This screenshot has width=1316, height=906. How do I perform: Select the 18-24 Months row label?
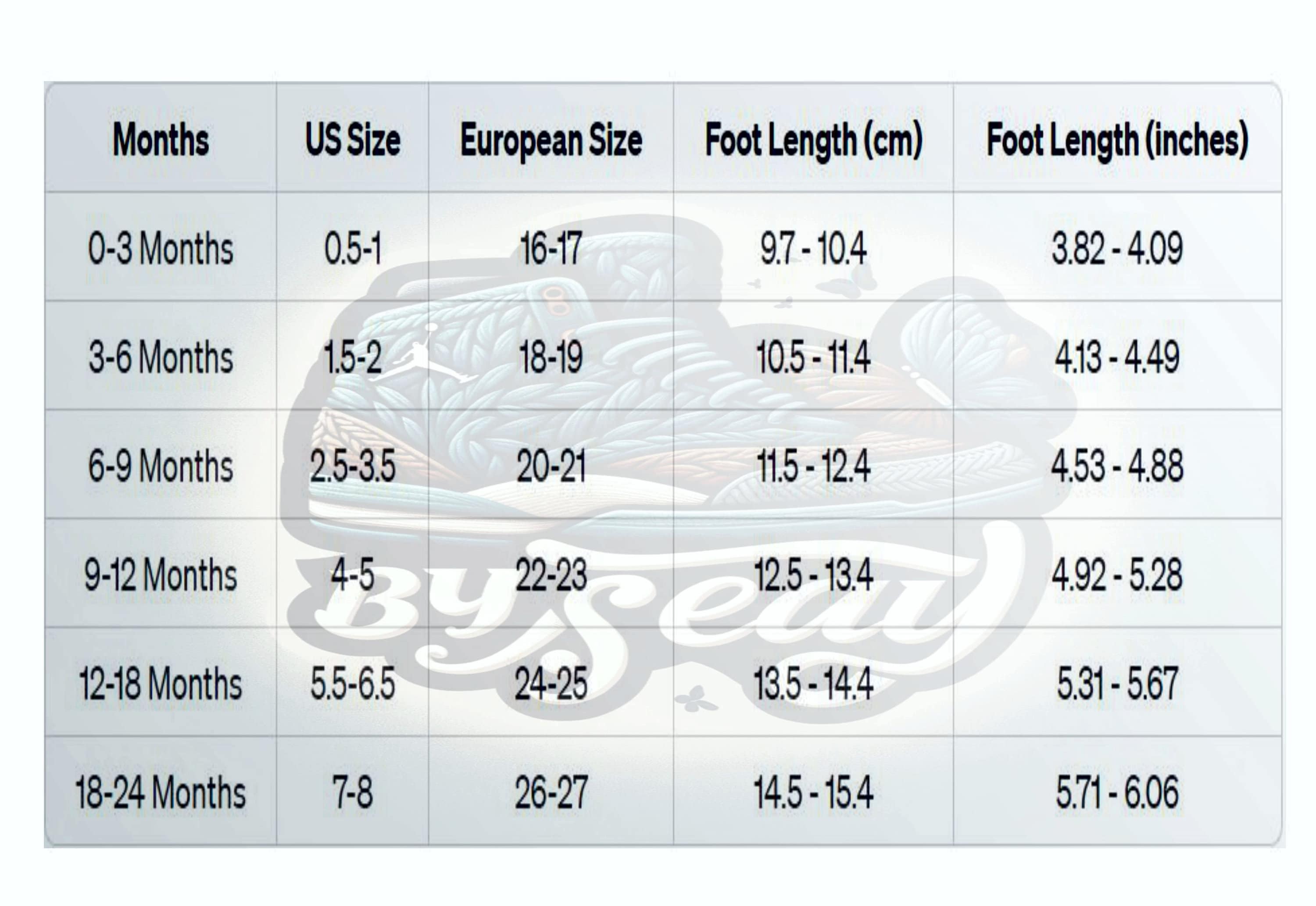pyautogui.click(x=161, y=792)
